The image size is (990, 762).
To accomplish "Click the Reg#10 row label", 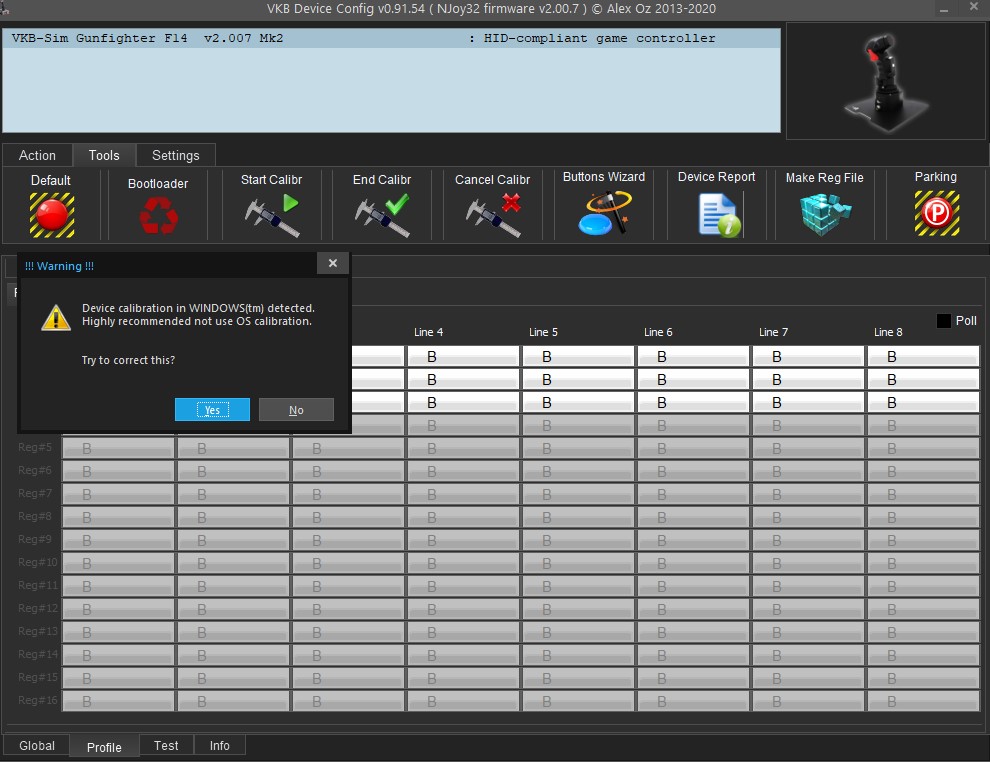I will [x=38, y=563].
